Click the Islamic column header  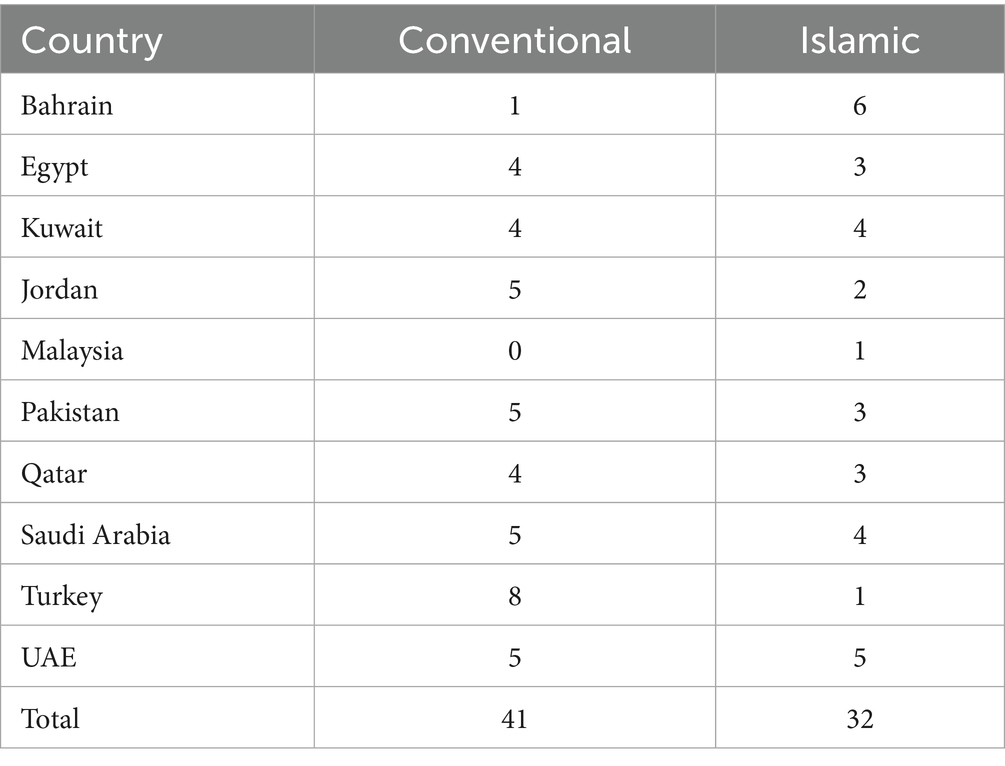click(x=859, y=40)
